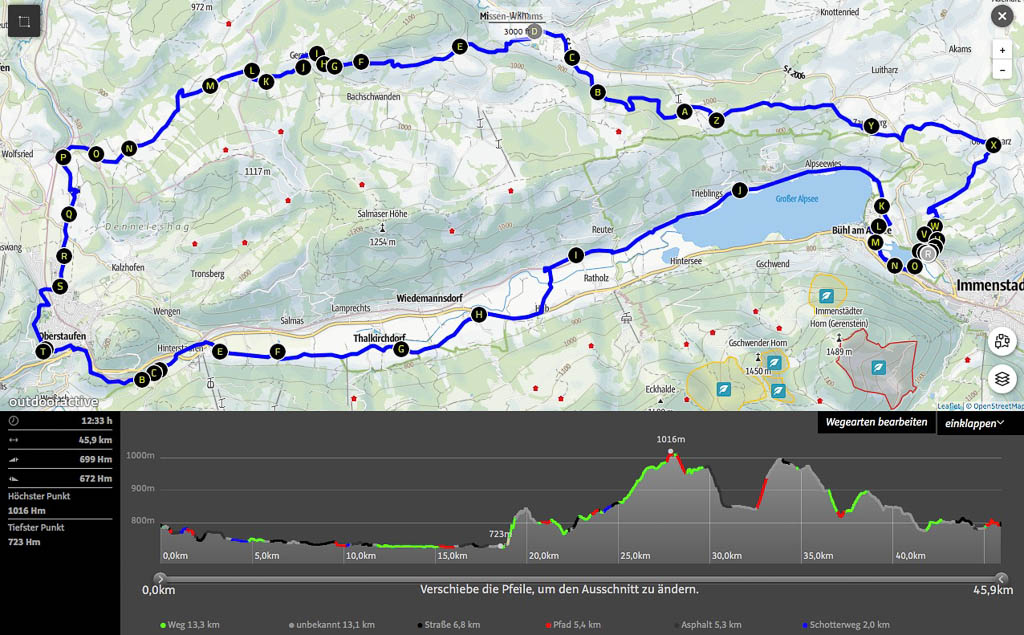1024x635 pixels.
Task: Click the nature reserve icon inside red outline
Action: (x=878, y=367)
